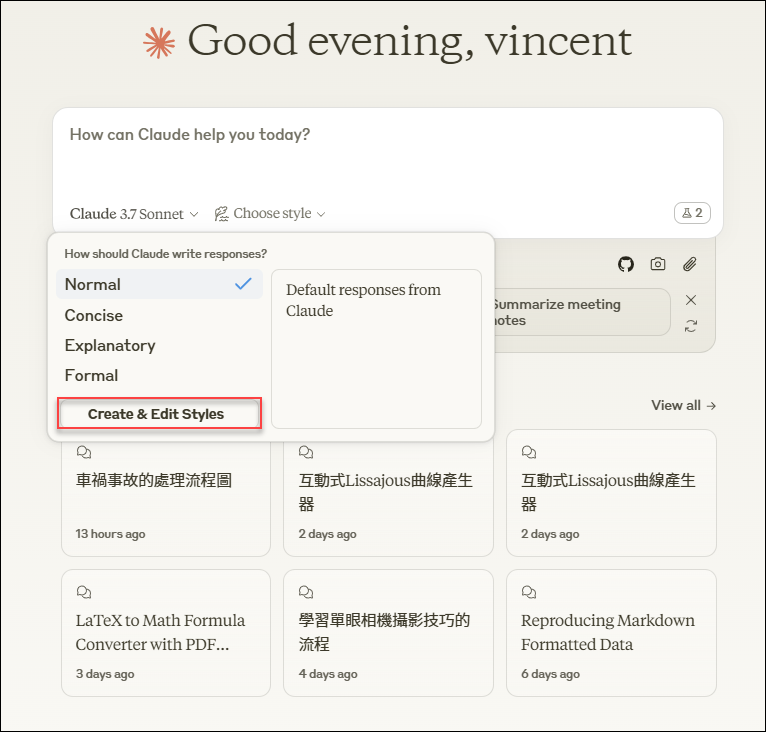
Task: Open the LaTeX to Math Formula Converter chat
Action: pos(166,633)
